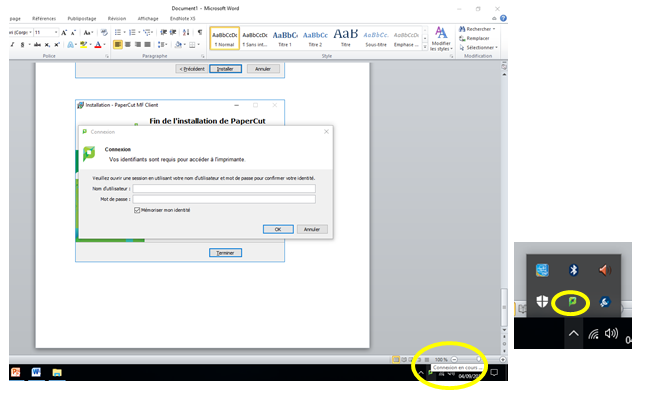Open File Explorer from the taskbar
646x394 pixels.
[x=57, y=372]
